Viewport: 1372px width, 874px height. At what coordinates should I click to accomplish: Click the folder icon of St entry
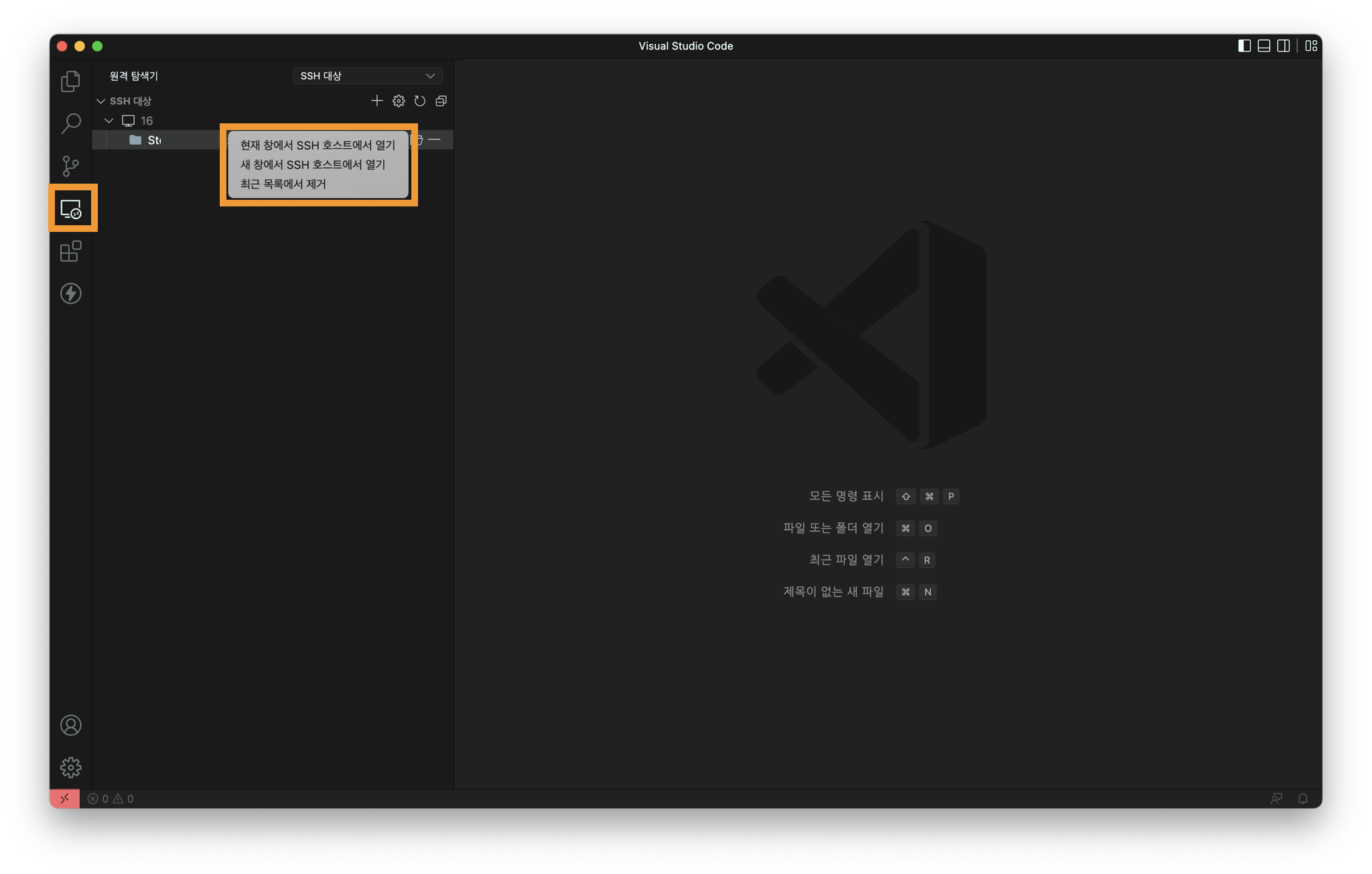pyautogui.click(x=135, y=139)
